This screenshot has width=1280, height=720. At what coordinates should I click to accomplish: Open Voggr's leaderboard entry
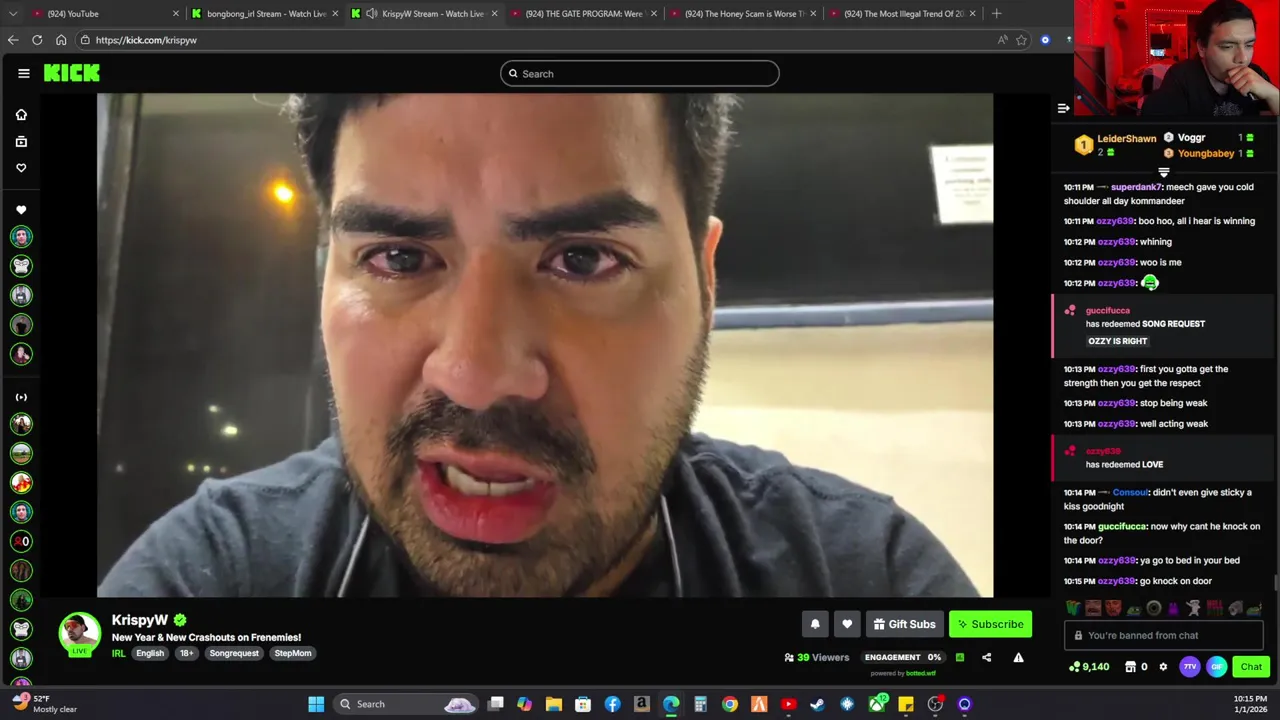[1208, 138]
